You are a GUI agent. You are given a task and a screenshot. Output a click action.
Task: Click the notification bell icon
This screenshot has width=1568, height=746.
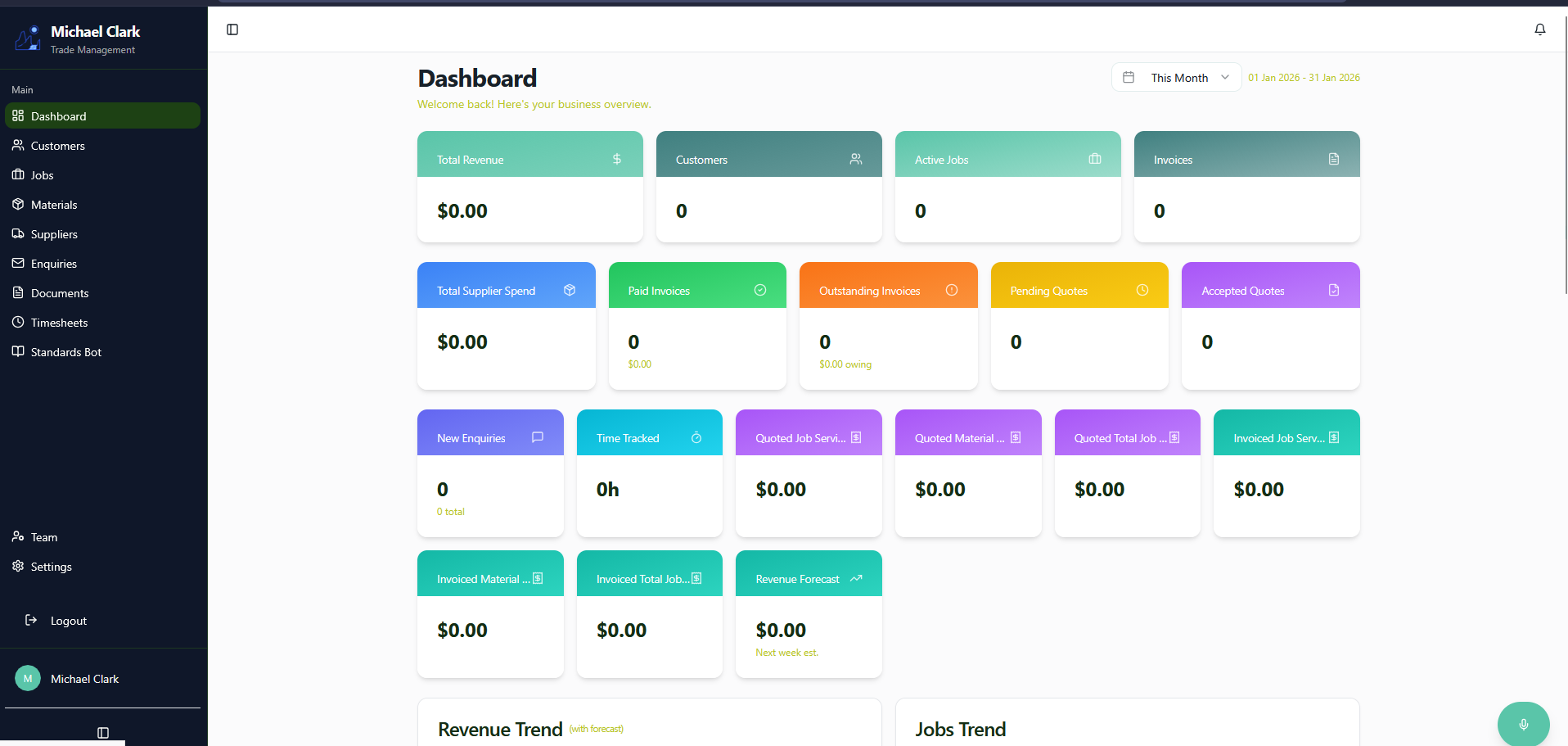(x=1539, y=29)
